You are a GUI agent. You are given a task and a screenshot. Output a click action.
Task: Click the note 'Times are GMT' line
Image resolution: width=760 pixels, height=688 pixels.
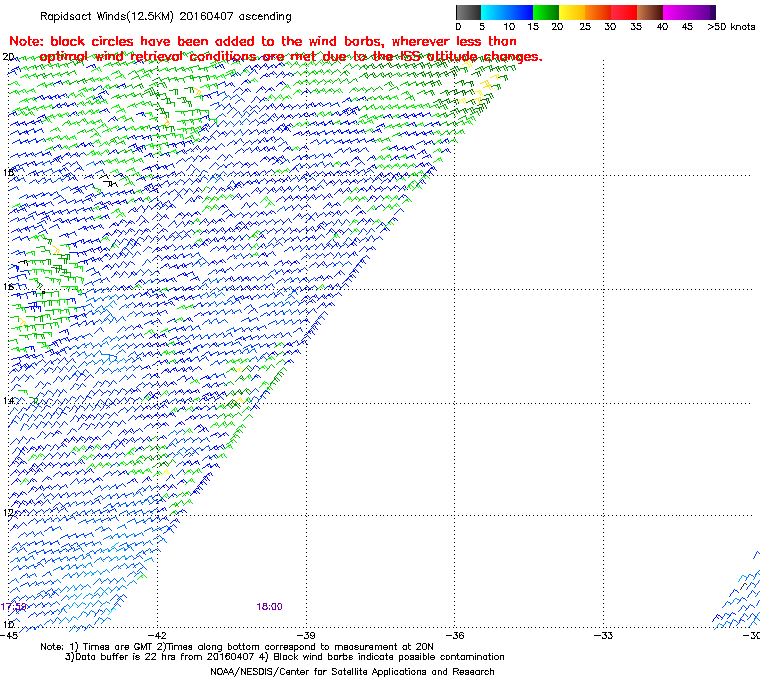[237, 647]
